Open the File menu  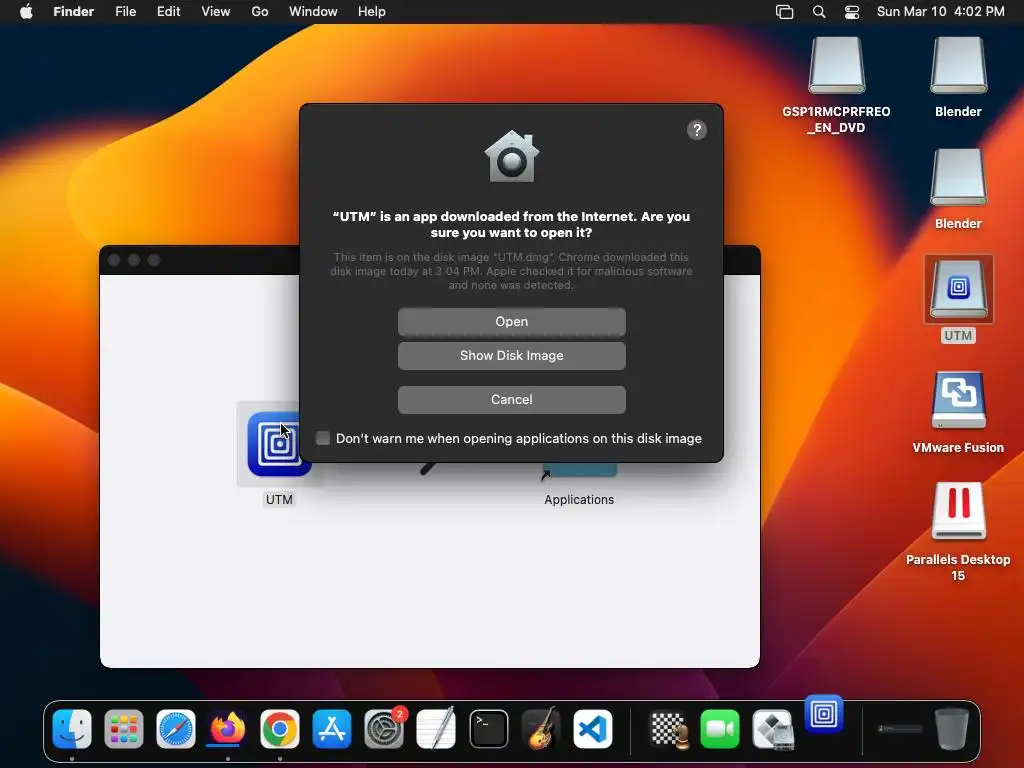[x=125, y=12]
